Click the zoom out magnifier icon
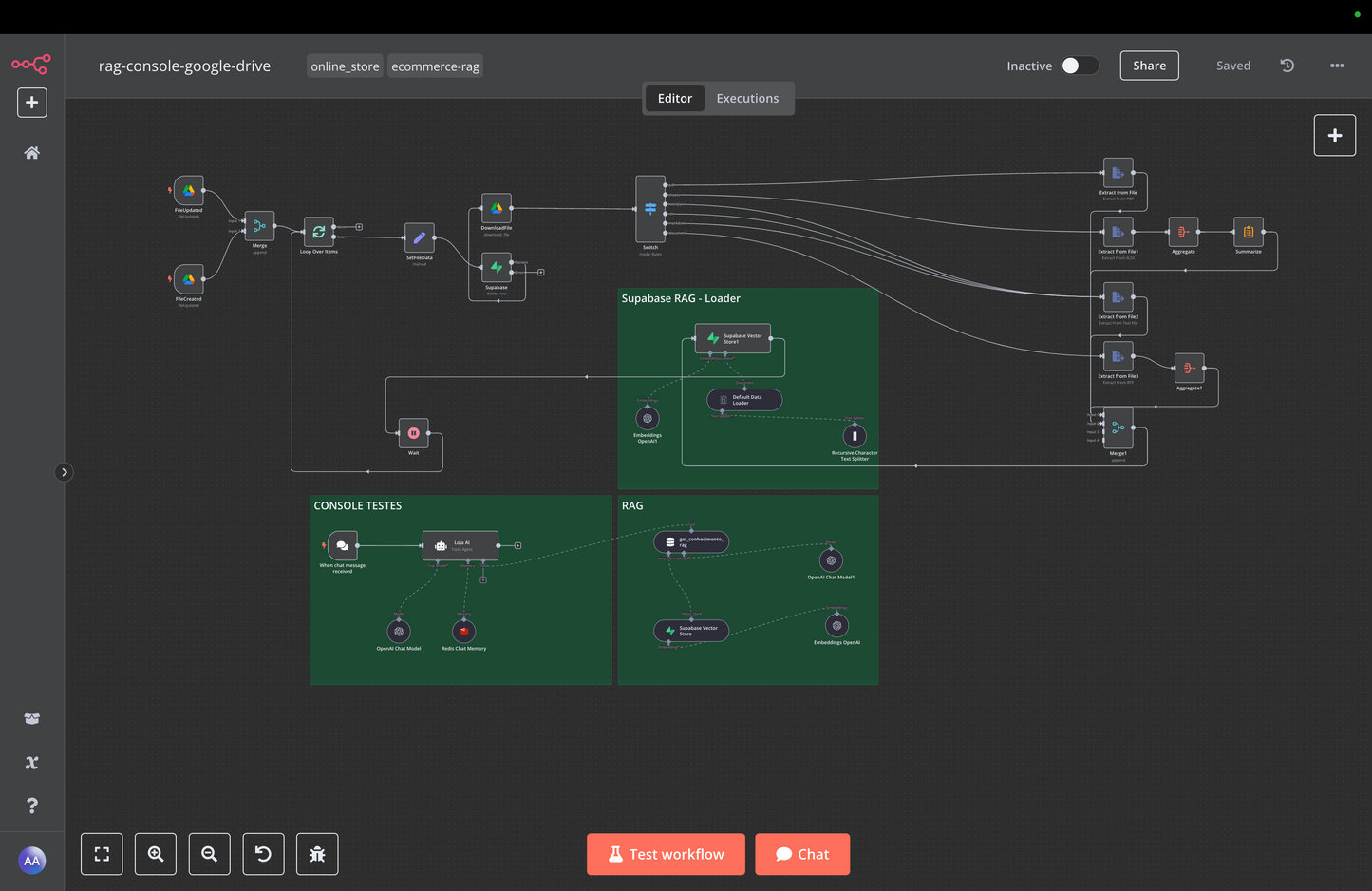The width and height of the screenshot is (1372, 891). [x=210, y=854]
